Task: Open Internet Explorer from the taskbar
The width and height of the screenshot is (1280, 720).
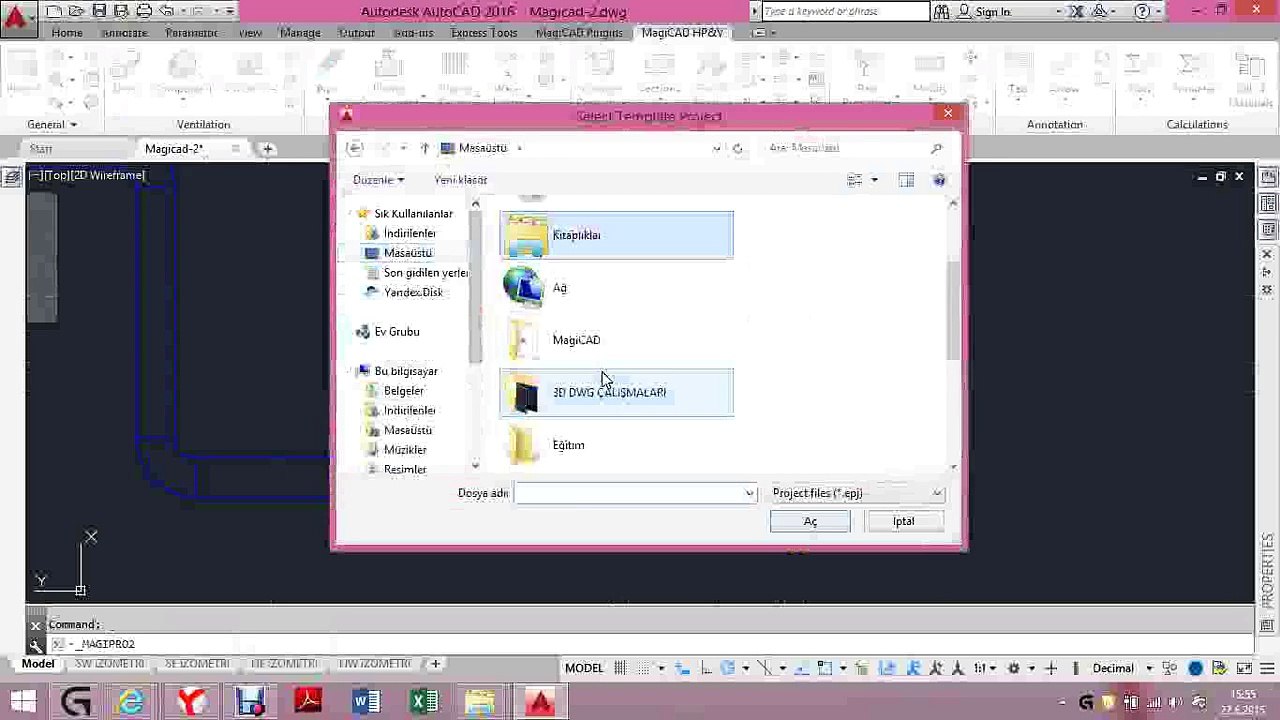Action: (131, 701)
